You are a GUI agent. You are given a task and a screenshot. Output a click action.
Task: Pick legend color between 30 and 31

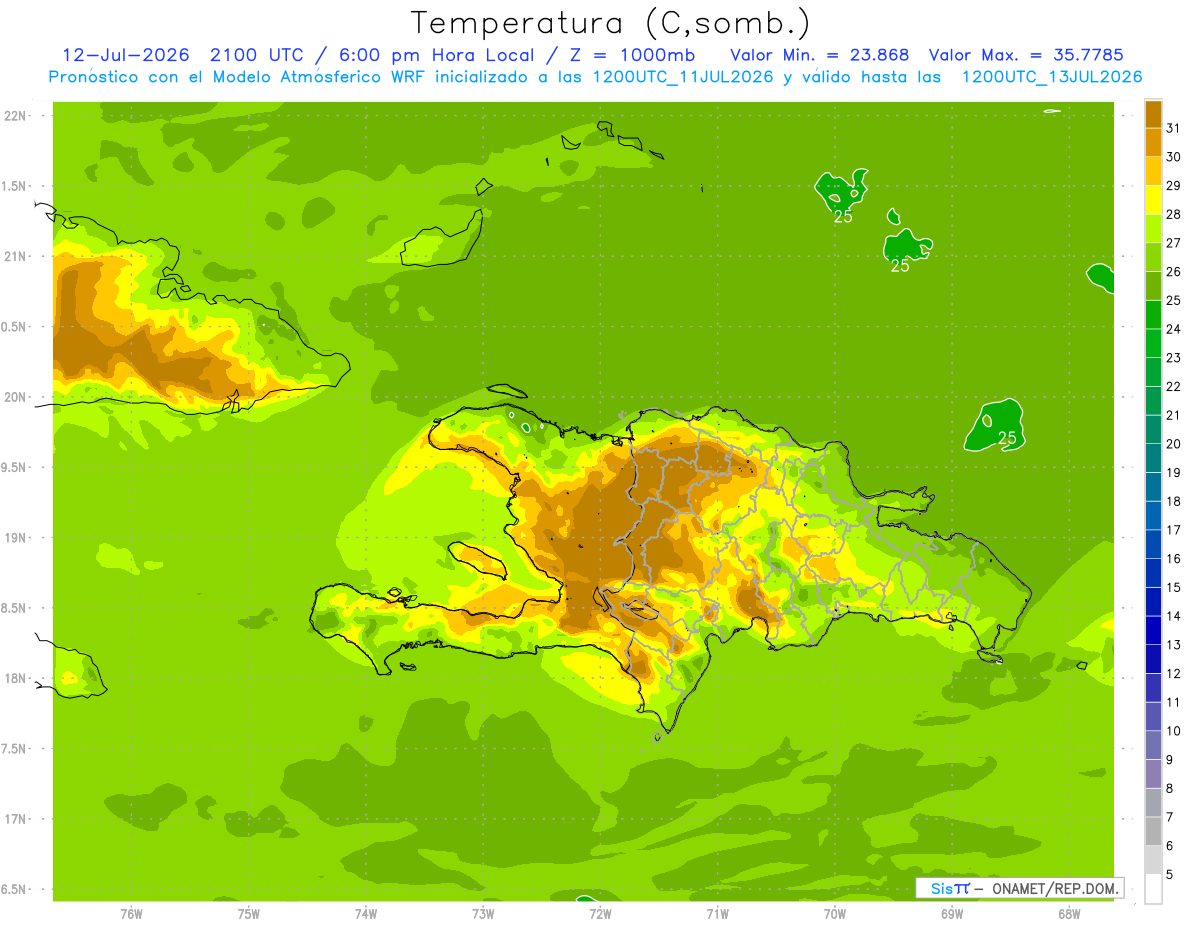coord(1153,142)
